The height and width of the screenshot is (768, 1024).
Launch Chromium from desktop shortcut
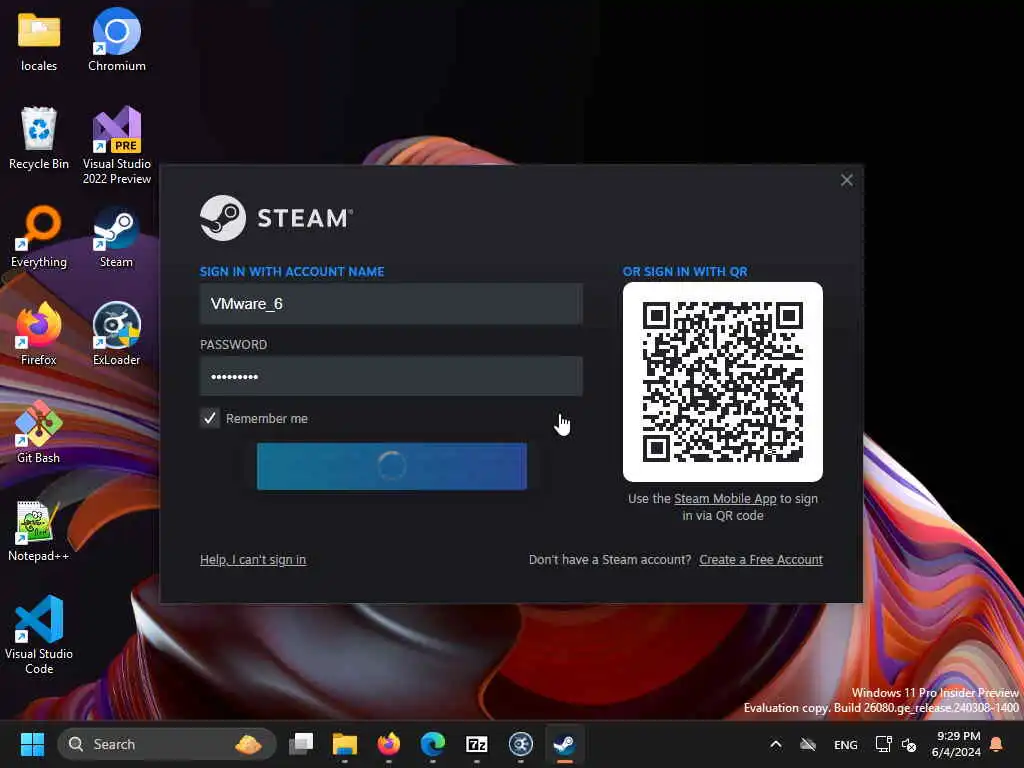click(x=116, y=40)
